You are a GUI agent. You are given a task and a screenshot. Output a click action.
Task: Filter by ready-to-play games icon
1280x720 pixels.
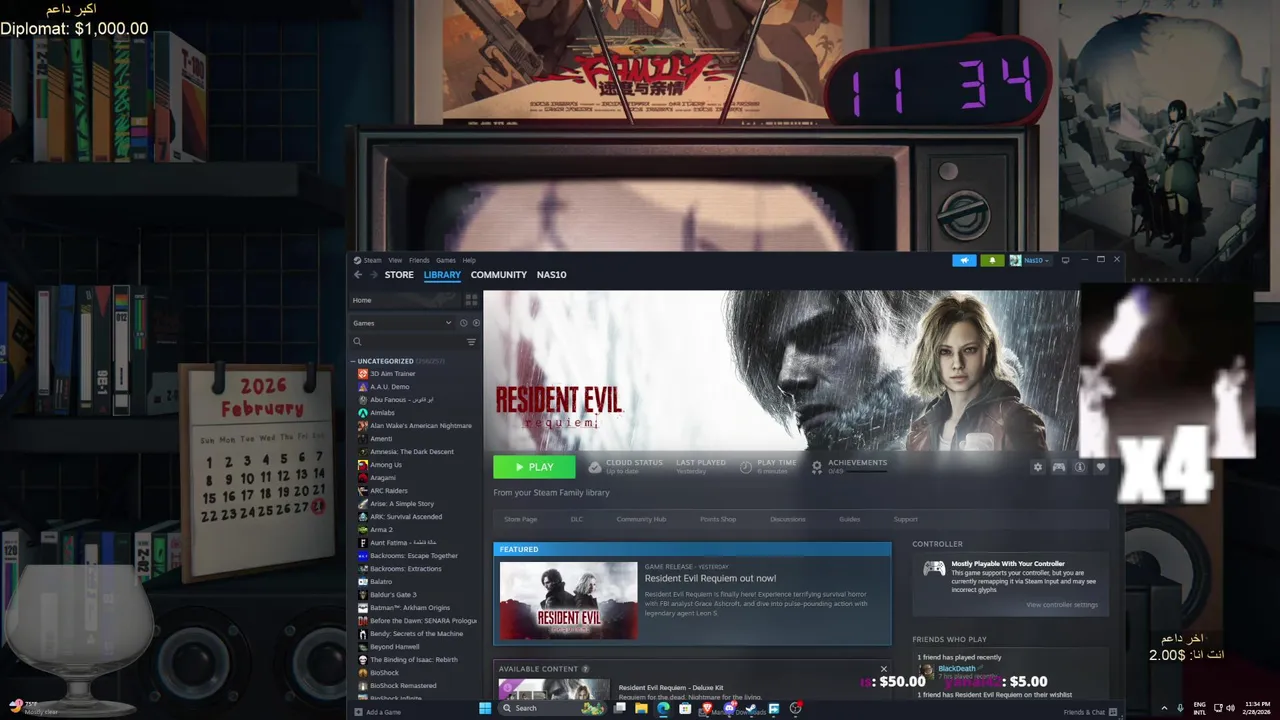point(476,323)
